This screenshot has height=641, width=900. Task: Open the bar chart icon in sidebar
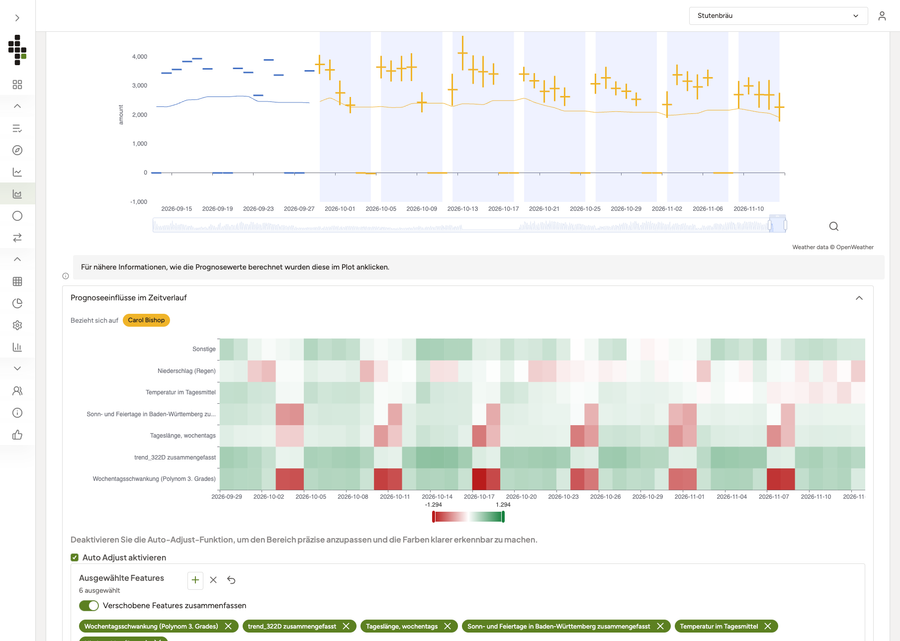pos(17,347)
